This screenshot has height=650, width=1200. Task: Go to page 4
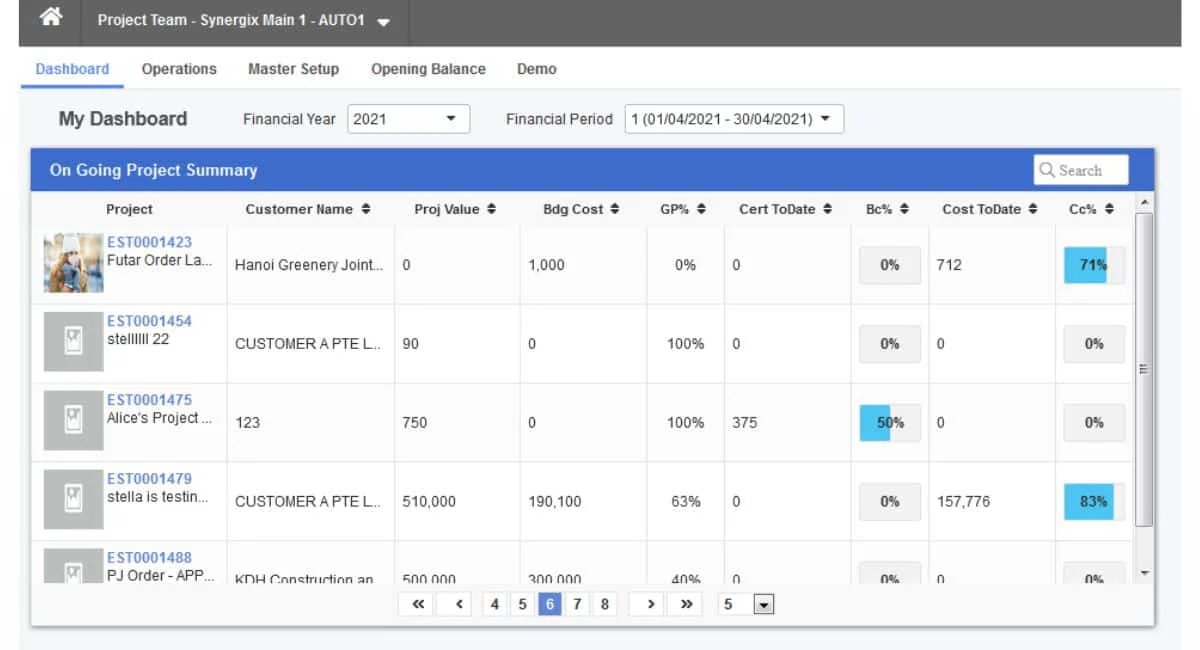pos(494,604)
